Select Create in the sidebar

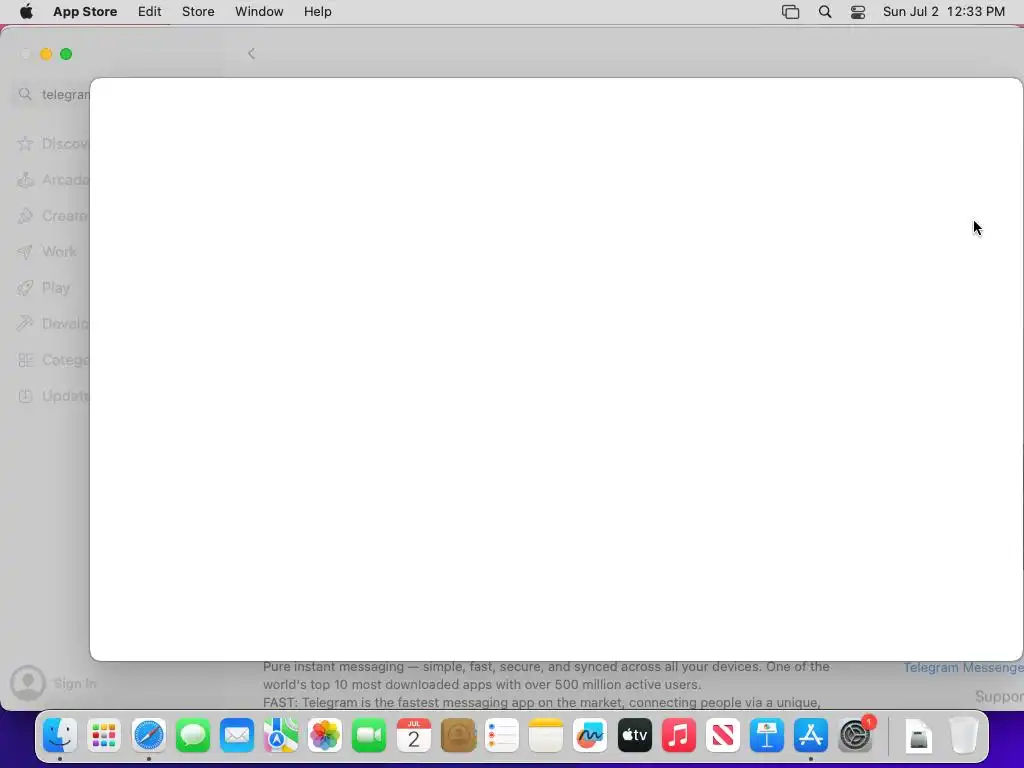52,216
